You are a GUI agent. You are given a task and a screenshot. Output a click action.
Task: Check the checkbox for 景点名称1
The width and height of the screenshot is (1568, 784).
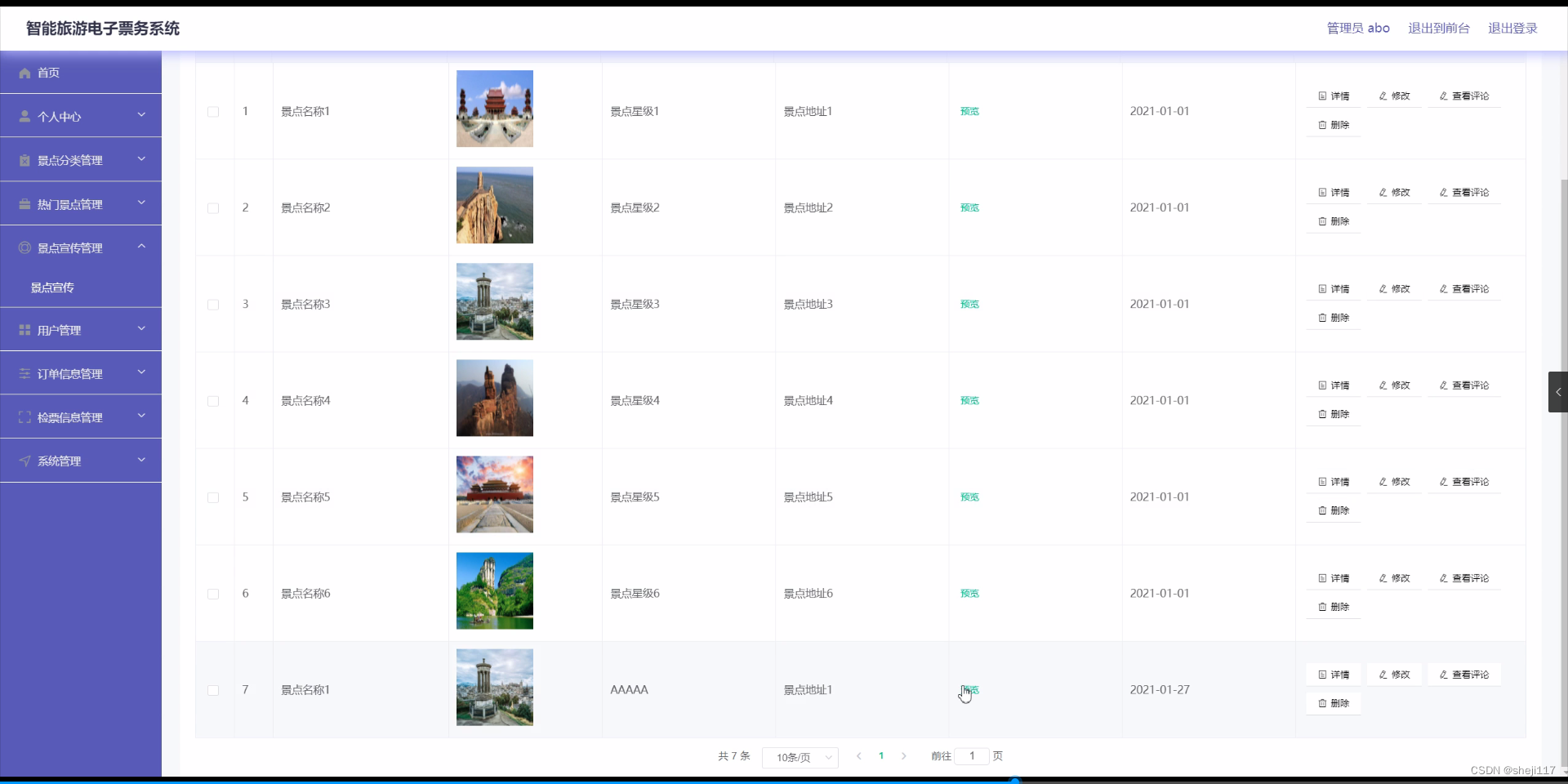pos(213,112)
